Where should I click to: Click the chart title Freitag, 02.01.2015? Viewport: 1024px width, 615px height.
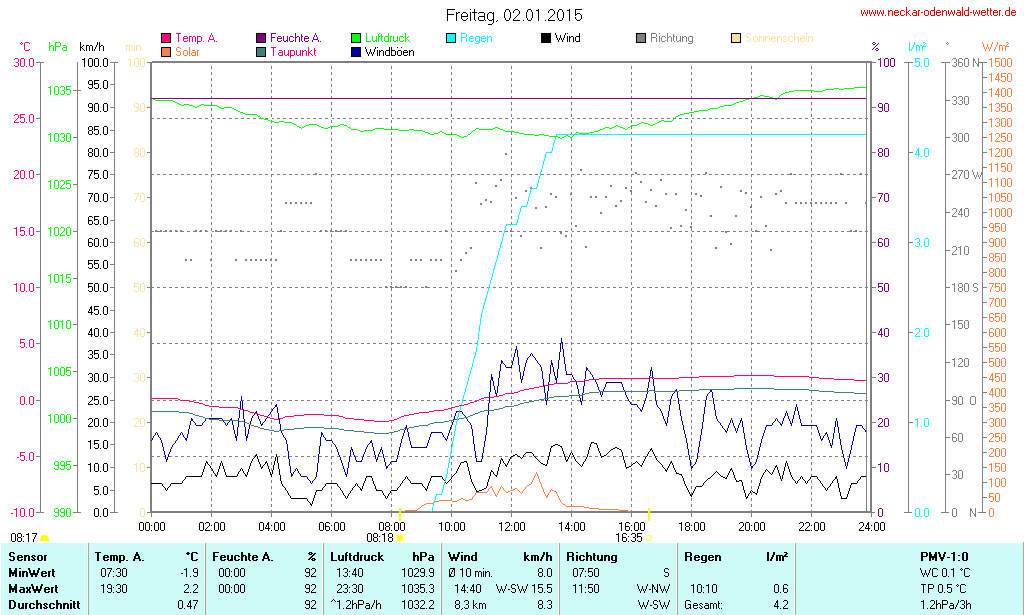(514, 15)
